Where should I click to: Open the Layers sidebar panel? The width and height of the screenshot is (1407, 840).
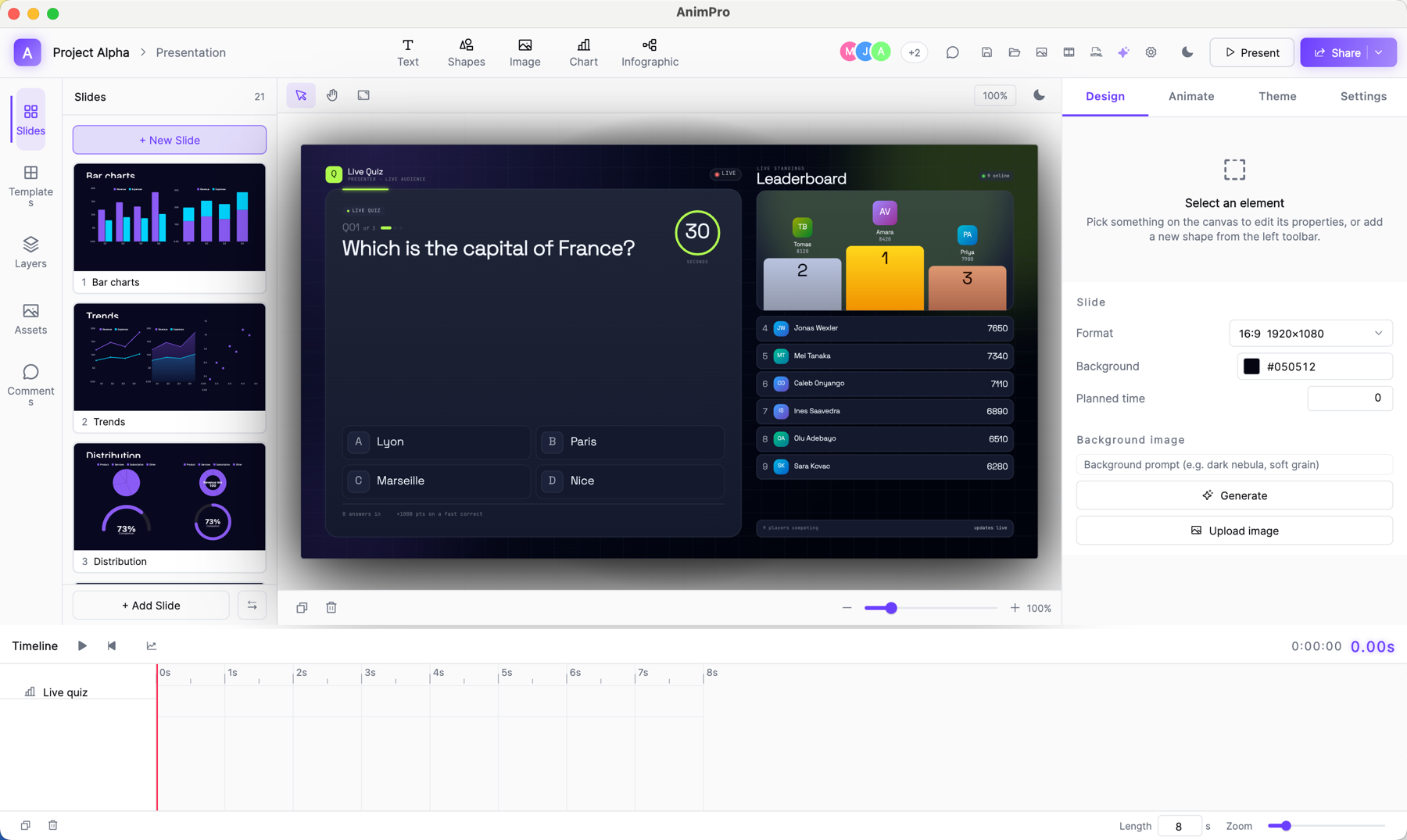(30, 252)
